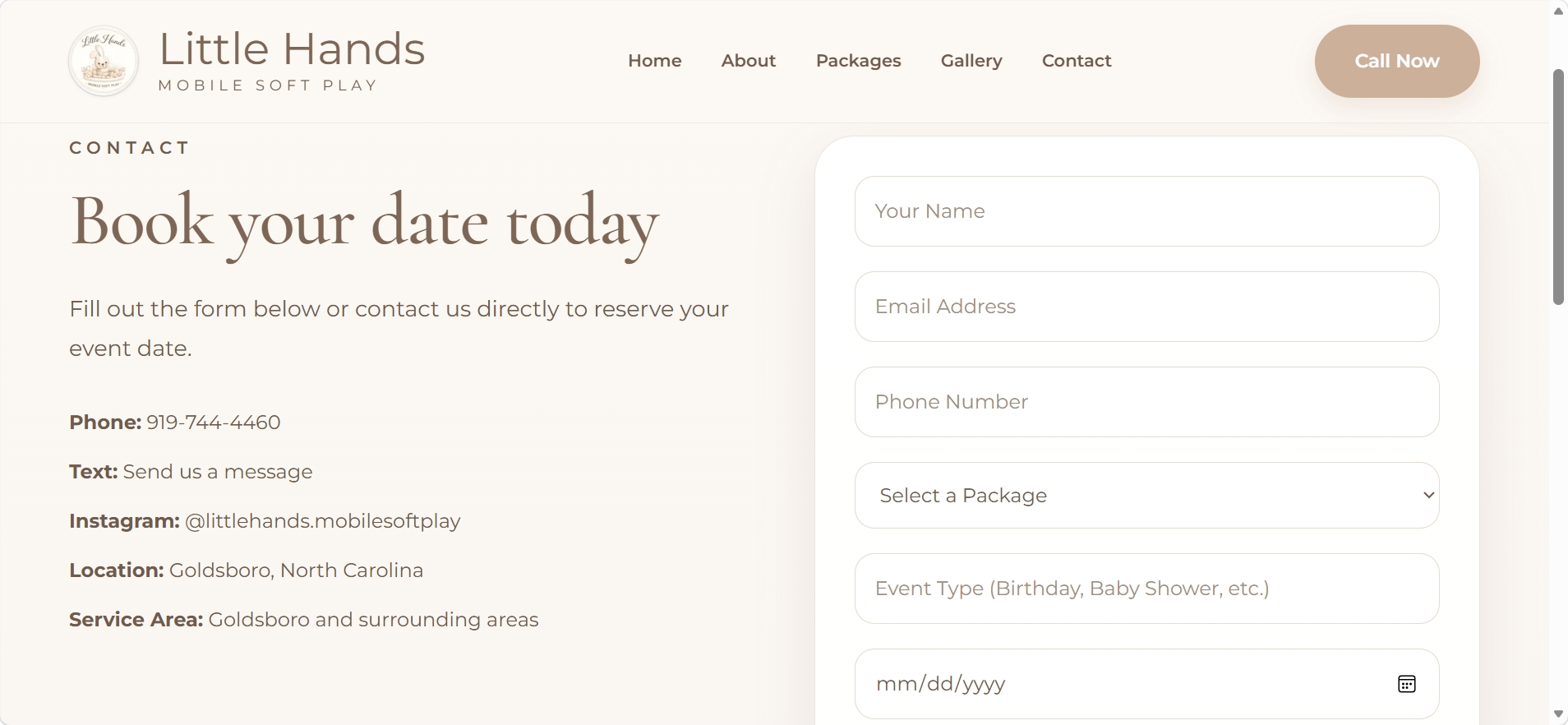Focus the Your Name field

[x=1146, y=211]
